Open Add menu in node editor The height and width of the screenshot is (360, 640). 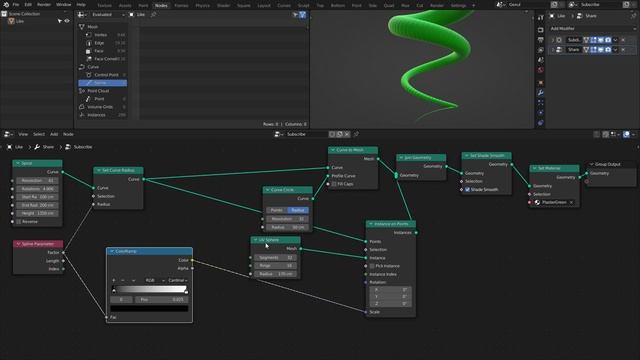(54, 134)
